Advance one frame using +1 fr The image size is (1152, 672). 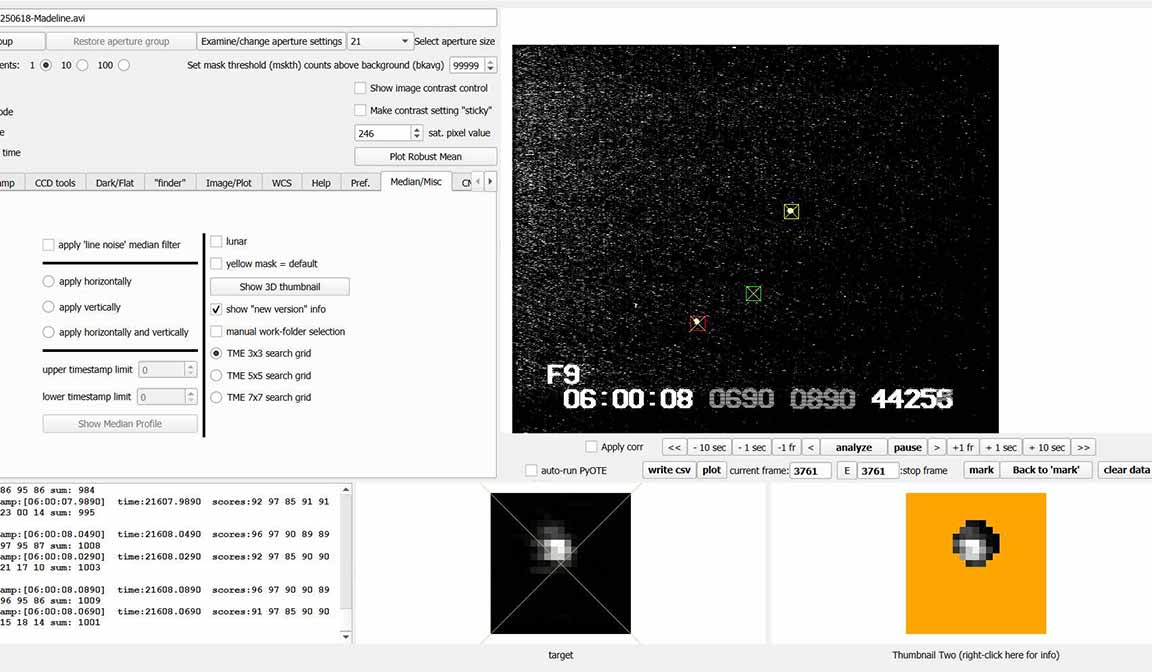pos(963,447)
